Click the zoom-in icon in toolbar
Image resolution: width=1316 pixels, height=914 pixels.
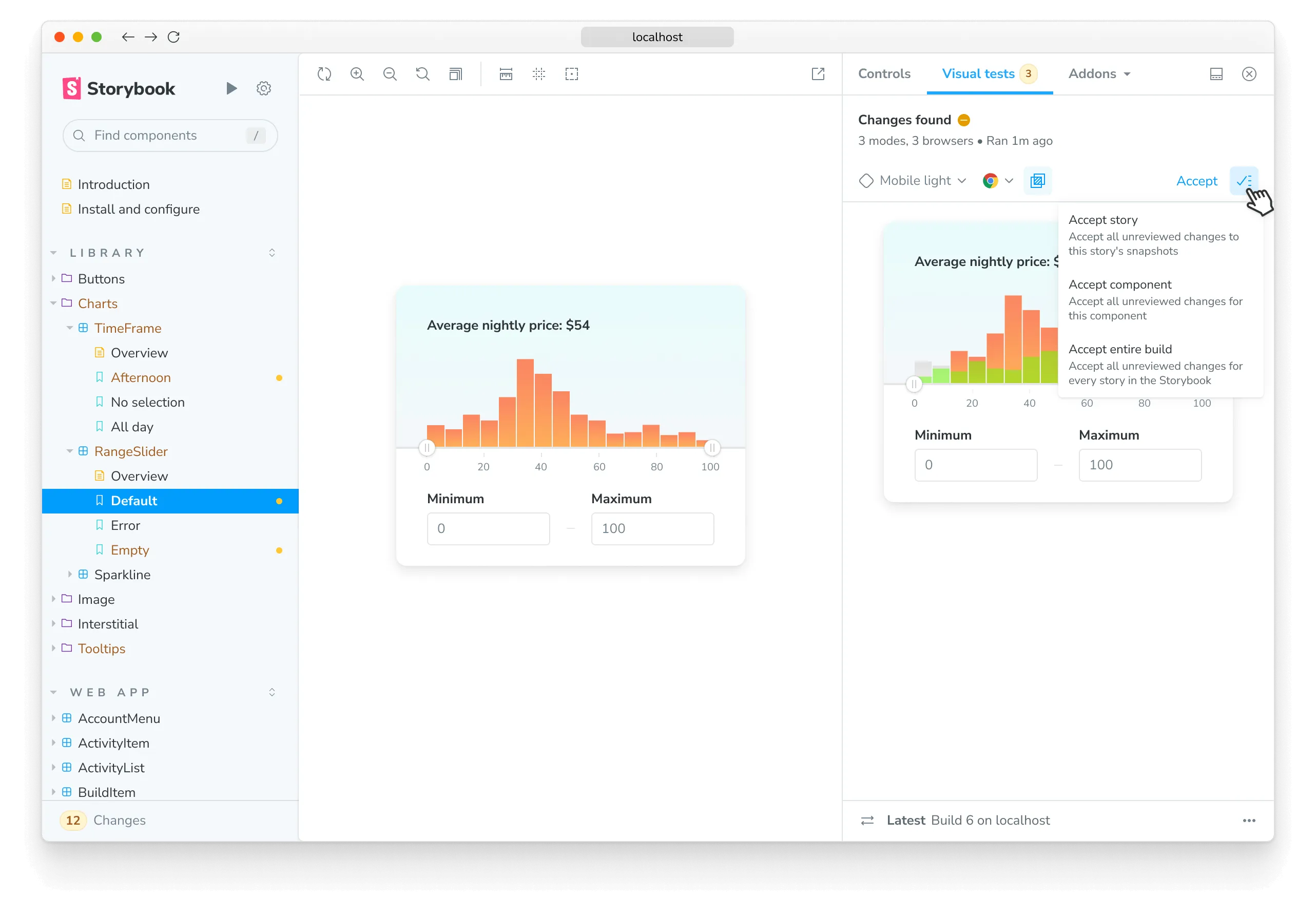pos(358,74)
